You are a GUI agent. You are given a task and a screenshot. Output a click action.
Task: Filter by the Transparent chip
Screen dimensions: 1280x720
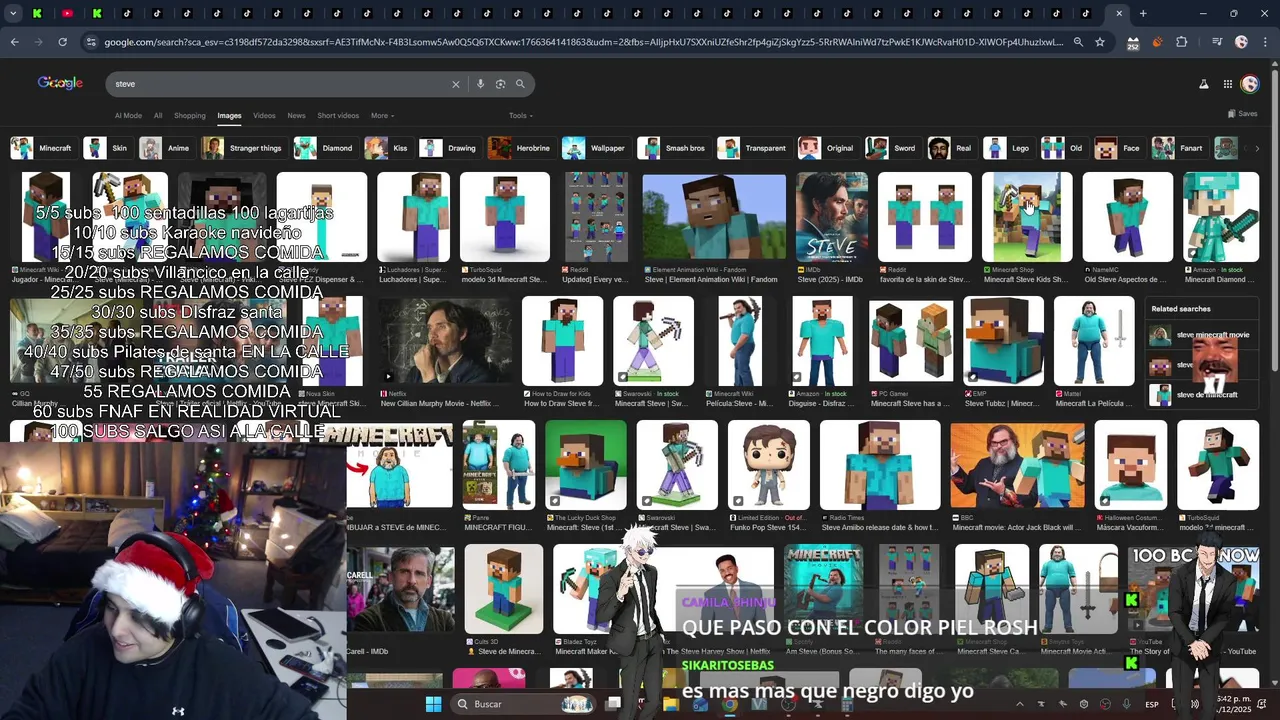coord(753,148)
